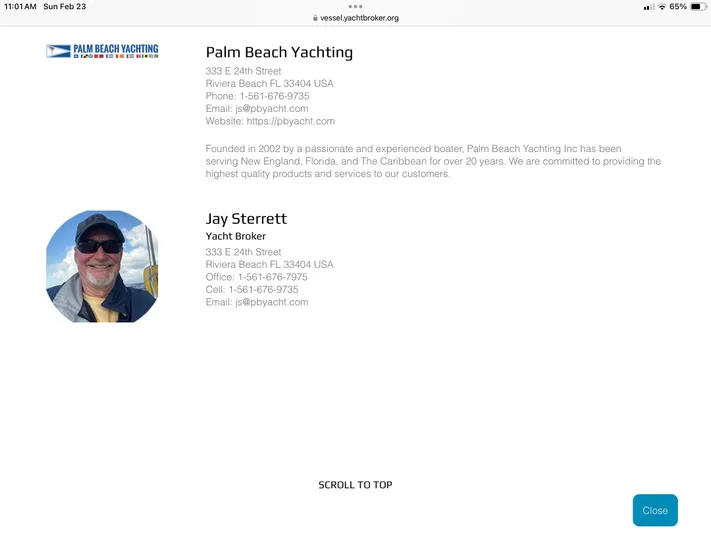This screenshot has width=711, height=533.
Task: Click the Palm Beach Yachting logo
Action: 102,51
